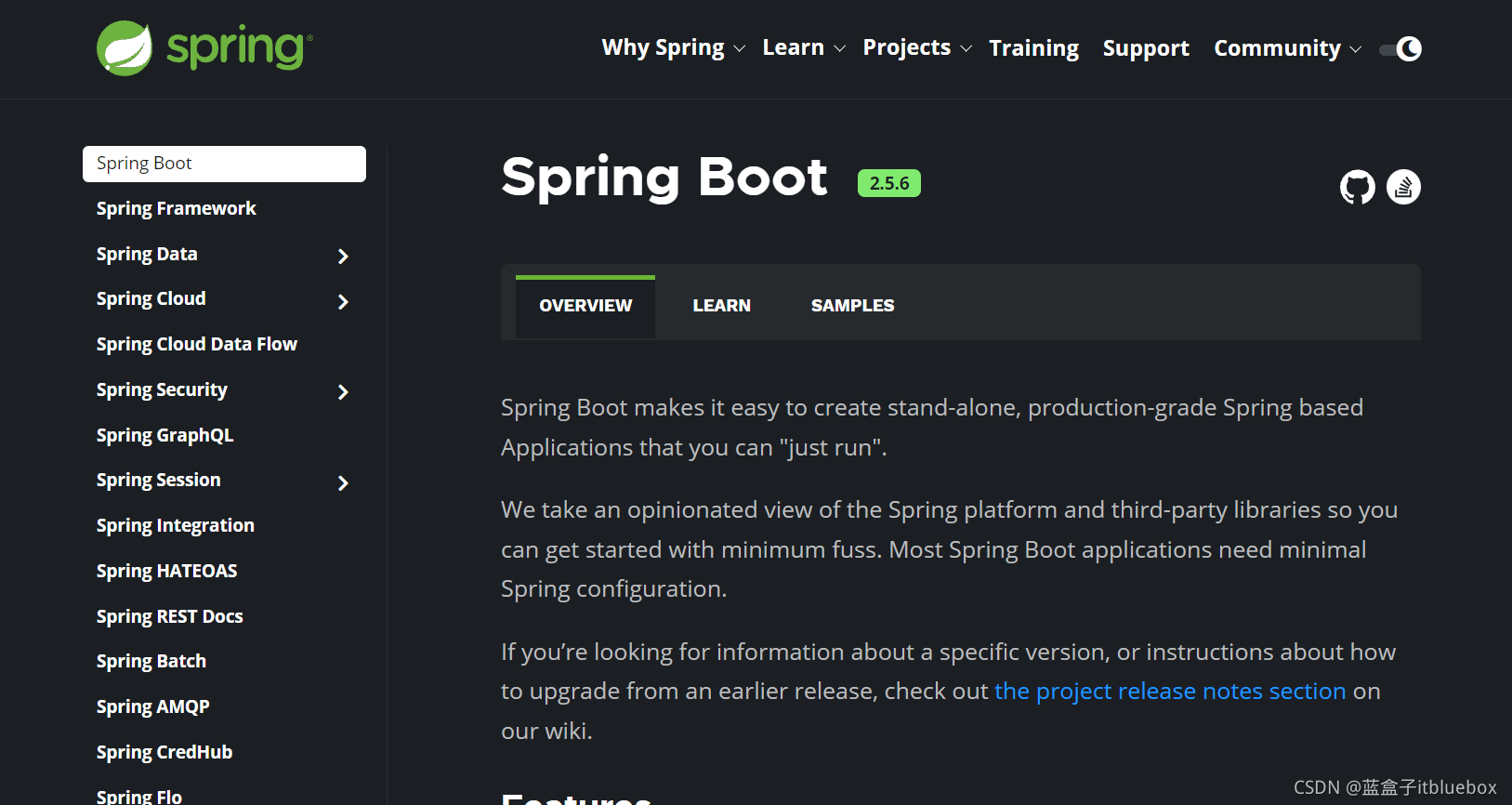Toggle the dark mode switch
The image size is (1512, 805).
[x=1400, y=48]
